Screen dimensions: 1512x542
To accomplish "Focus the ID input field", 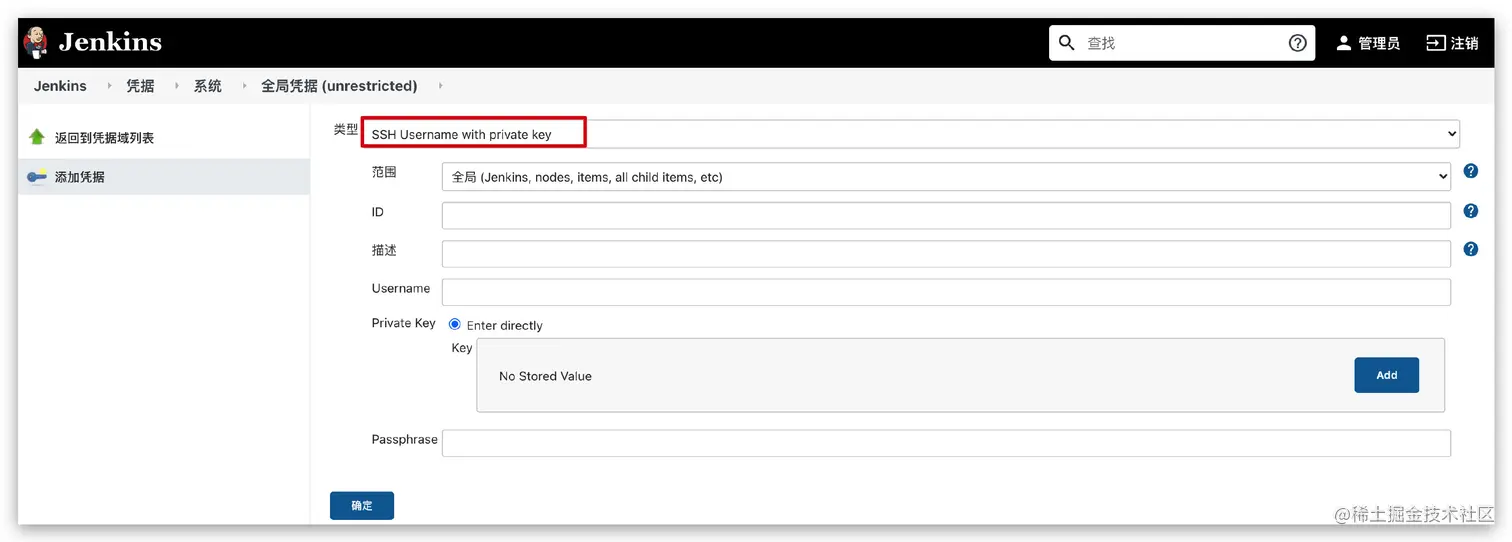I will pyautogui.click(x=946, y=216).
